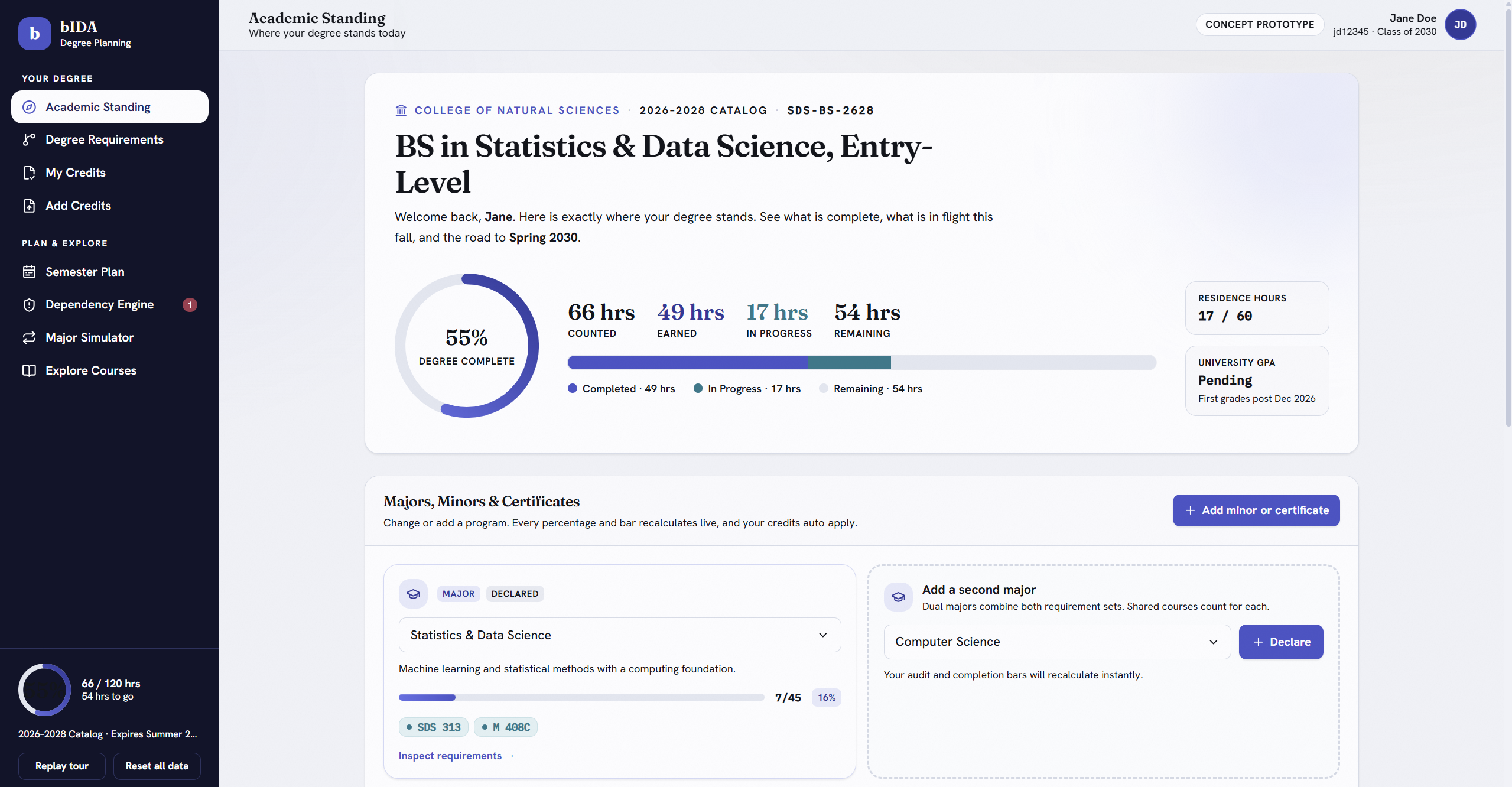Click the completed segment of hours progress bar
1512x787 pixels.
tap(688, 362)
